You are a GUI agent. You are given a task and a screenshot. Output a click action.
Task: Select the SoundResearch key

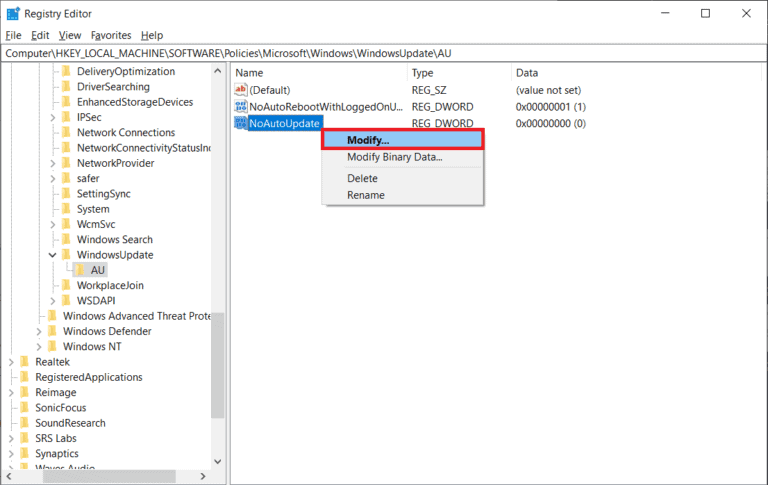71,423
